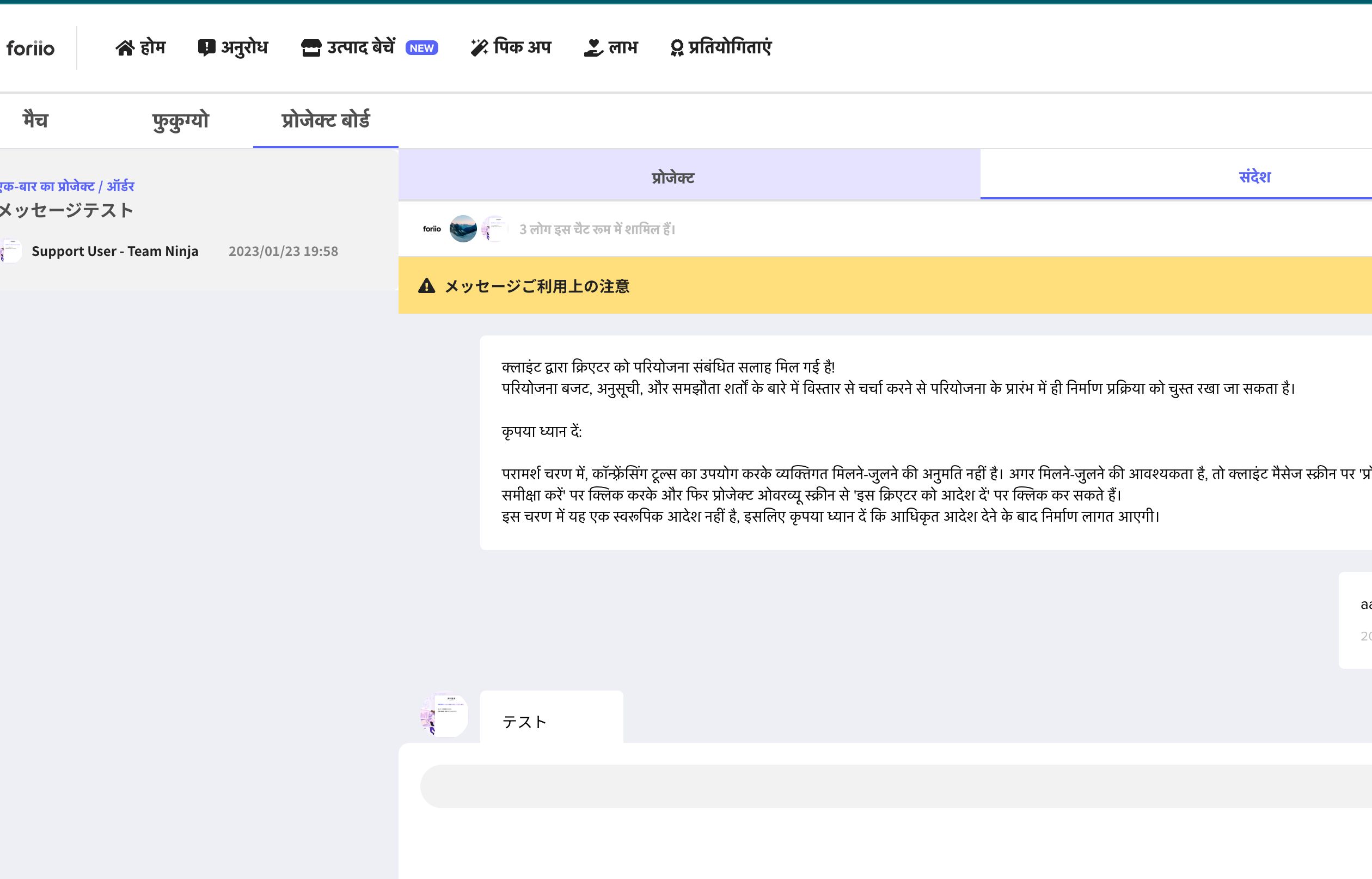
Task: Switch to the फुकुग्यो tab
Action: click(180, 120)
